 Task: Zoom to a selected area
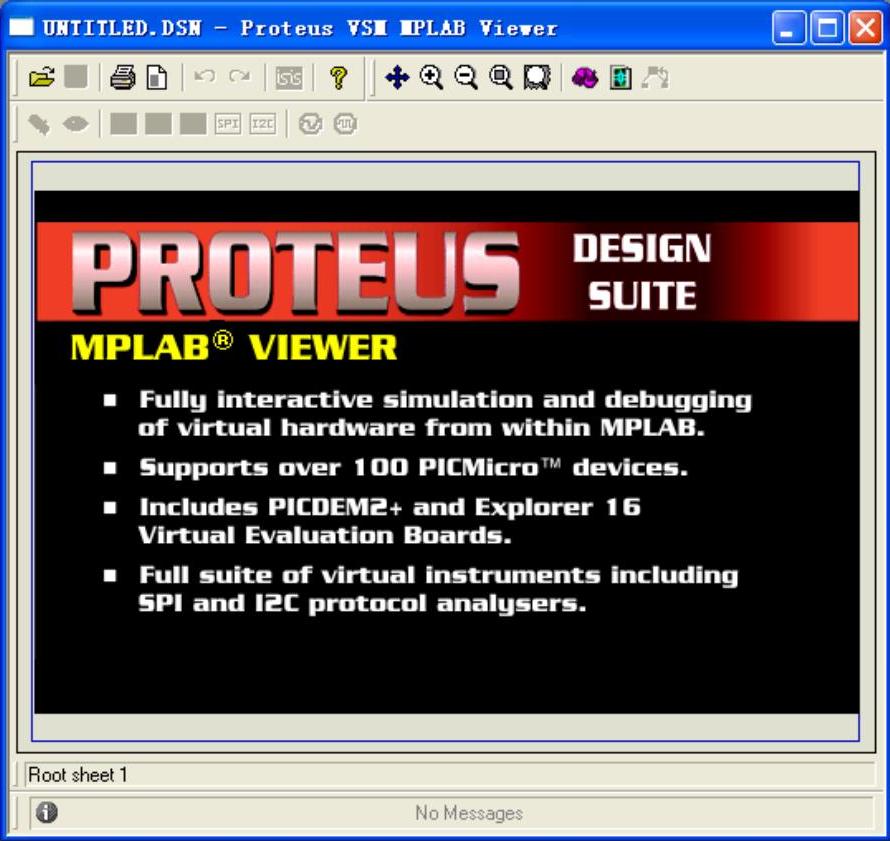[x=537, y=77]
